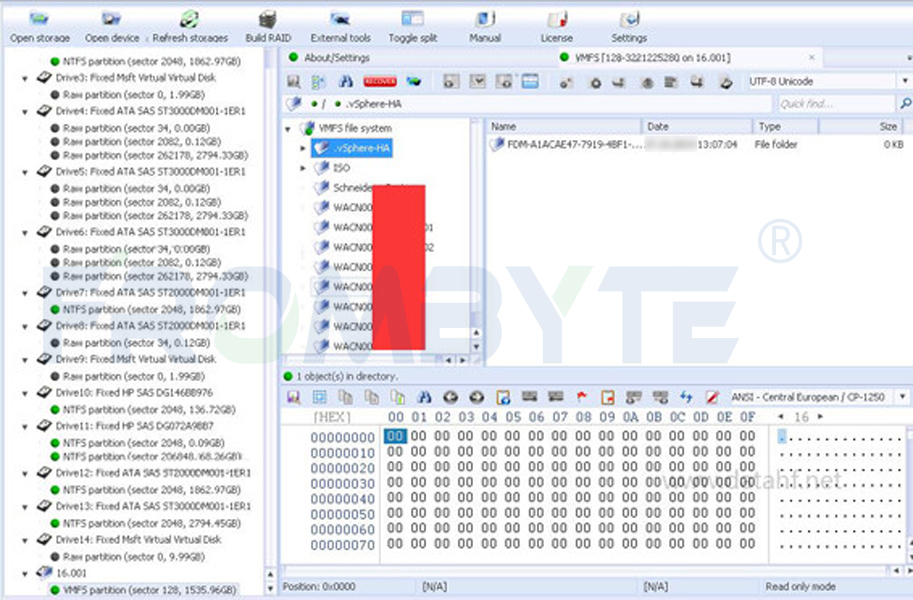The width and height of the screenshot is (913, 600).
Task: Sort the file list by the Date column
Action: coord(696,126)
